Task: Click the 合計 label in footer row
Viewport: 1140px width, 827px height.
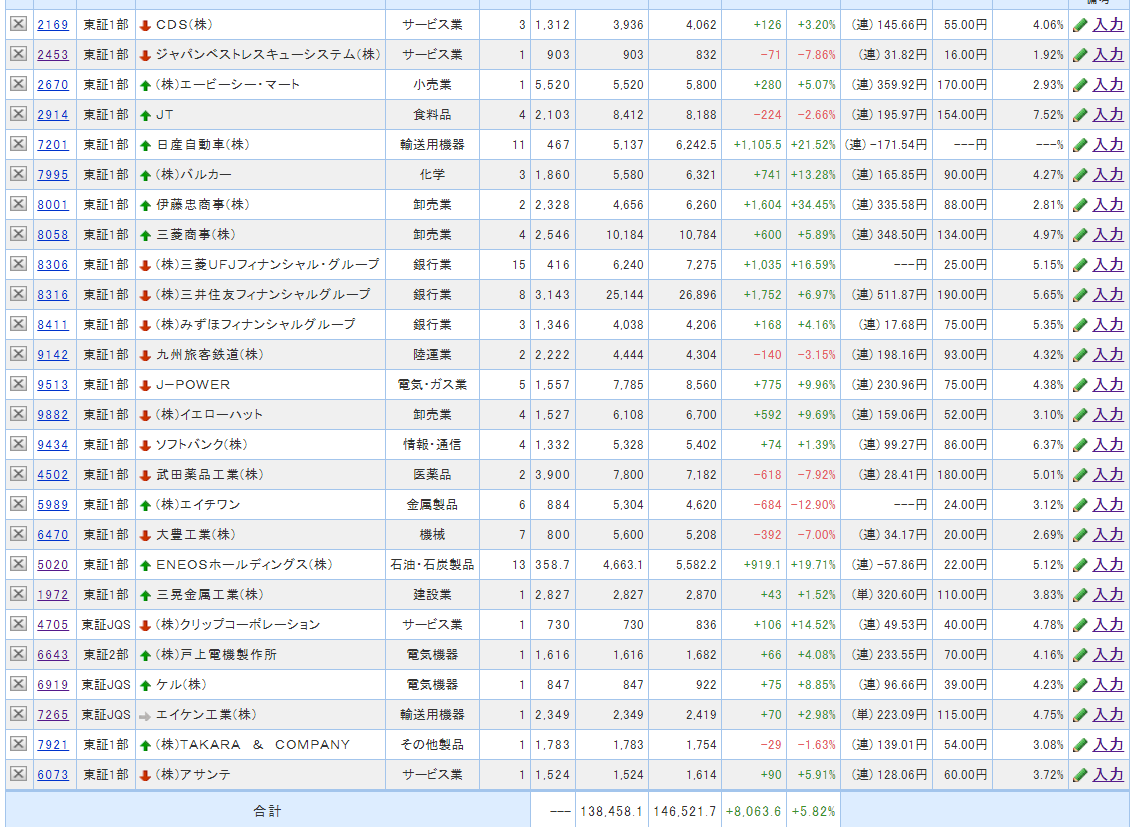Action: pyautogui.click(x=267, y=811)
